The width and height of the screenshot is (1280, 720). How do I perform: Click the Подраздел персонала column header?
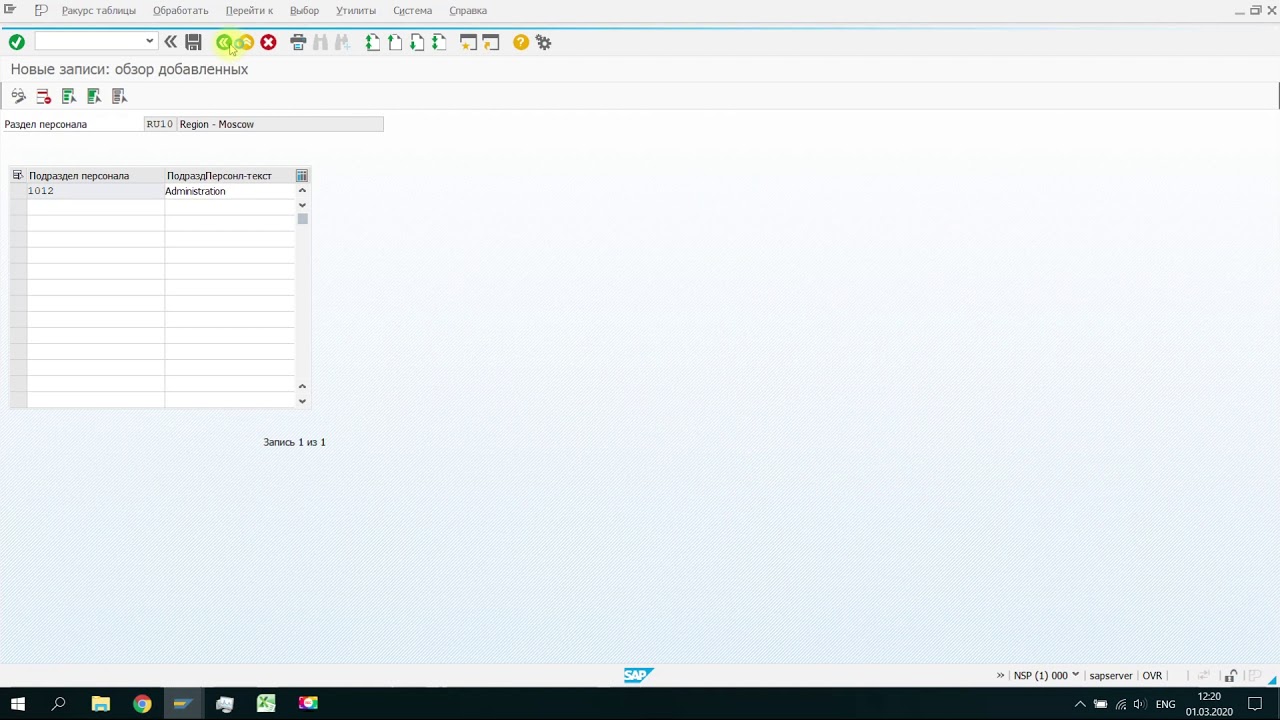95,176
